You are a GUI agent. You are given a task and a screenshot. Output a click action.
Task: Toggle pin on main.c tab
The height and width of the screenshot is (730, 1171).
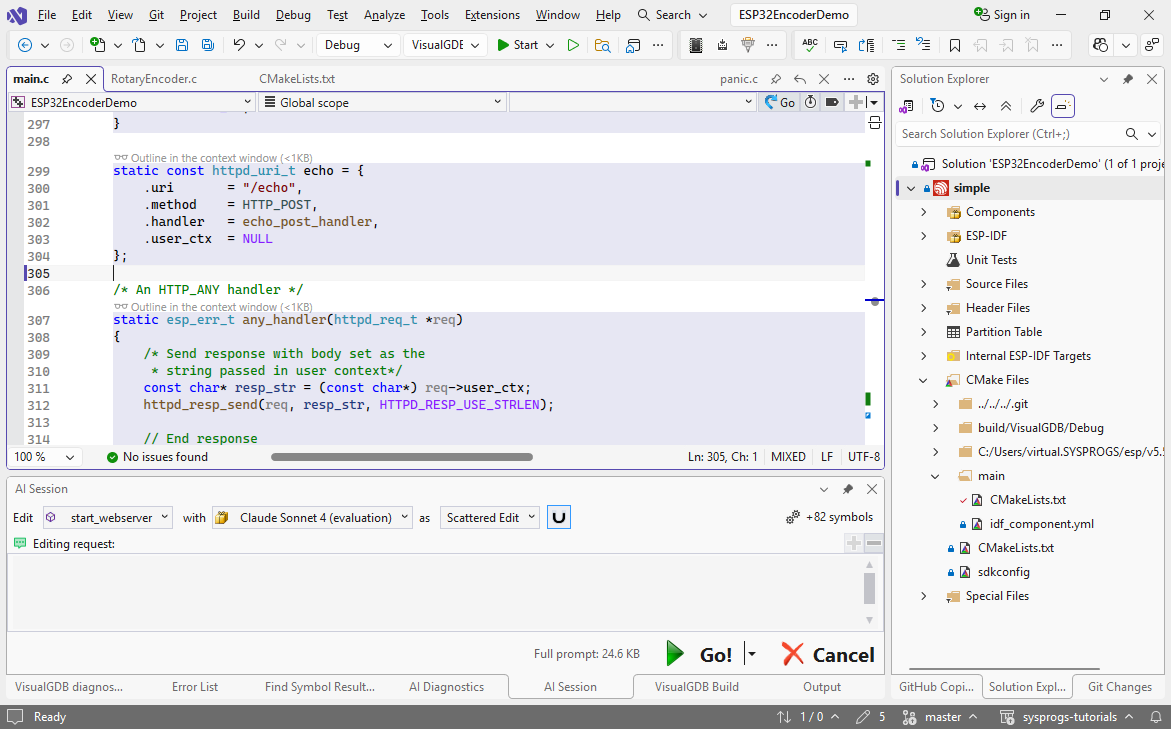click(67, 79)
